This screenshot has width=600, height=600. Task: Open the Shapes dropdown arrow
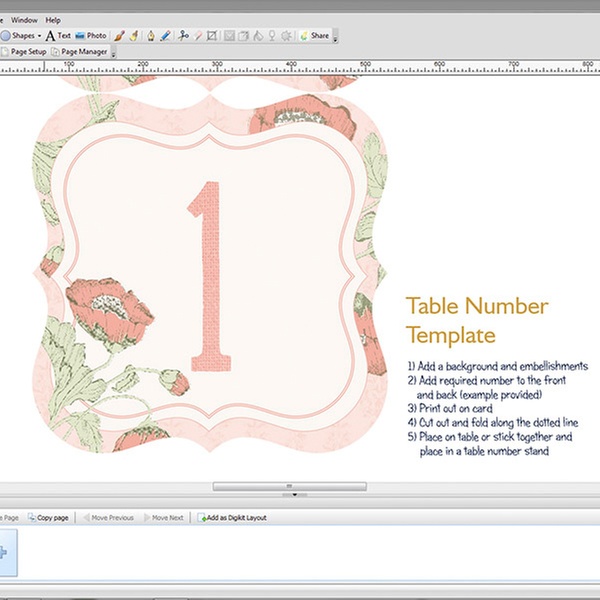point(39,36)
